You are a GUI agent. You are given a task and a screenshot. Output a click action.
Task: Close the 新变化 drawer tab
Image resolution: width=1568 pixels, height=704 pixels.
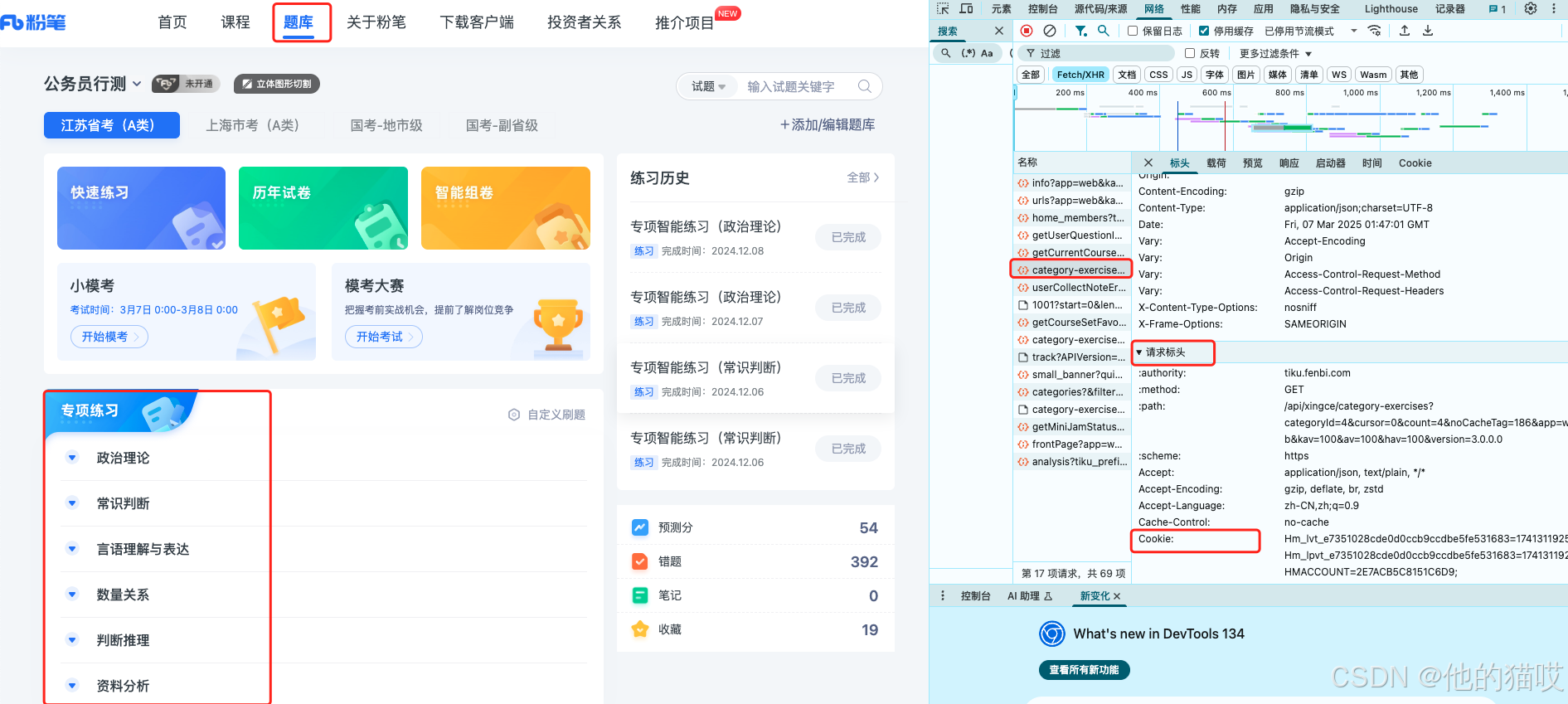point(1117,596)
